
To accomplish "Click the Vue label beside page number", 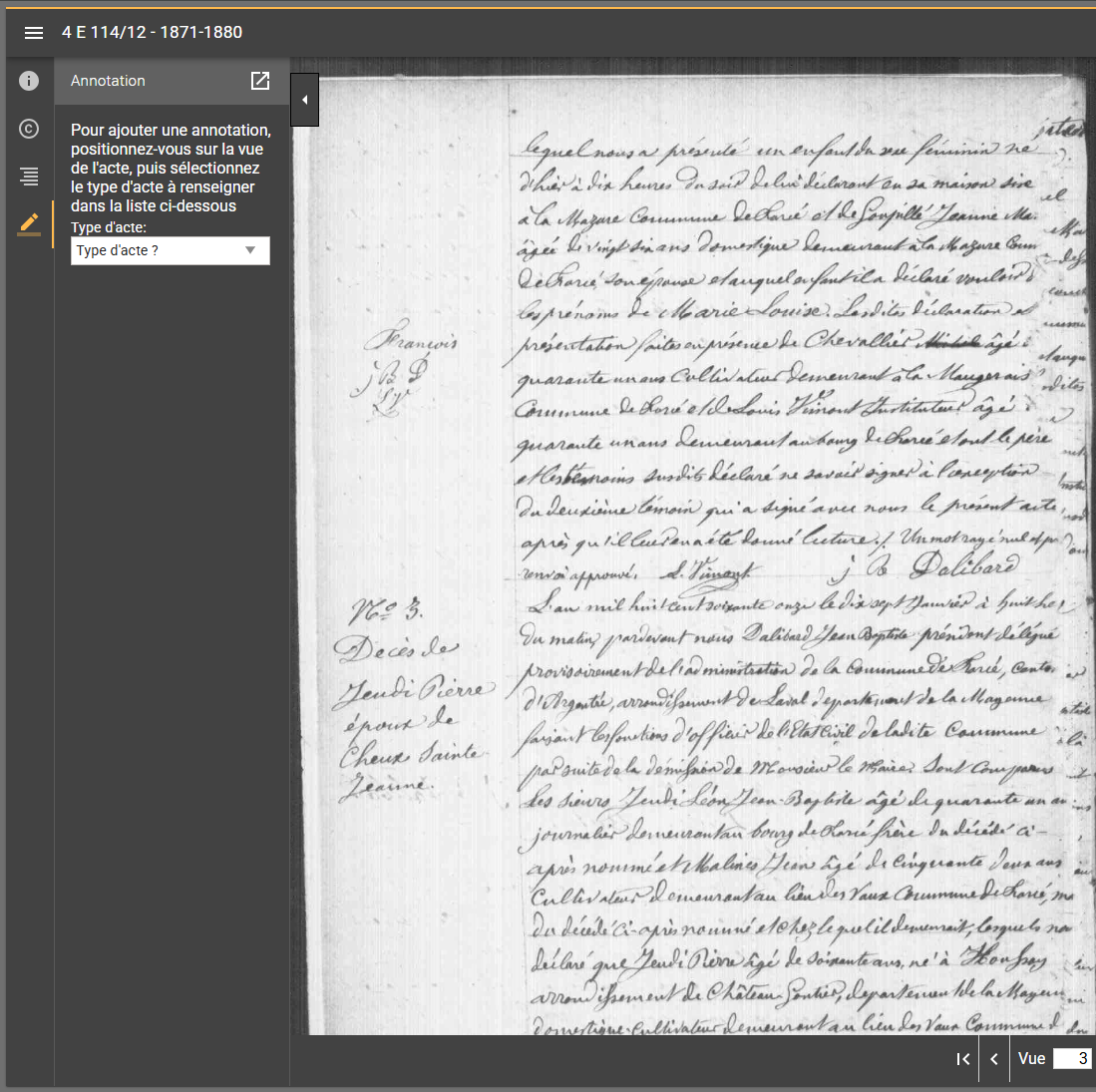I will tap(1031, 1058).
